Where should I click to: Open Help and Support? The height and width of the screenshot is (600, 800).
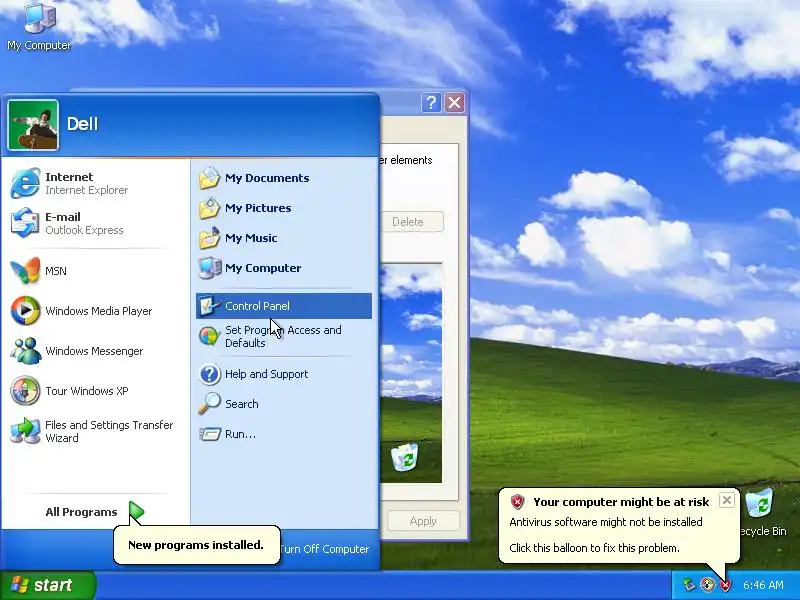tap(284, 374)
